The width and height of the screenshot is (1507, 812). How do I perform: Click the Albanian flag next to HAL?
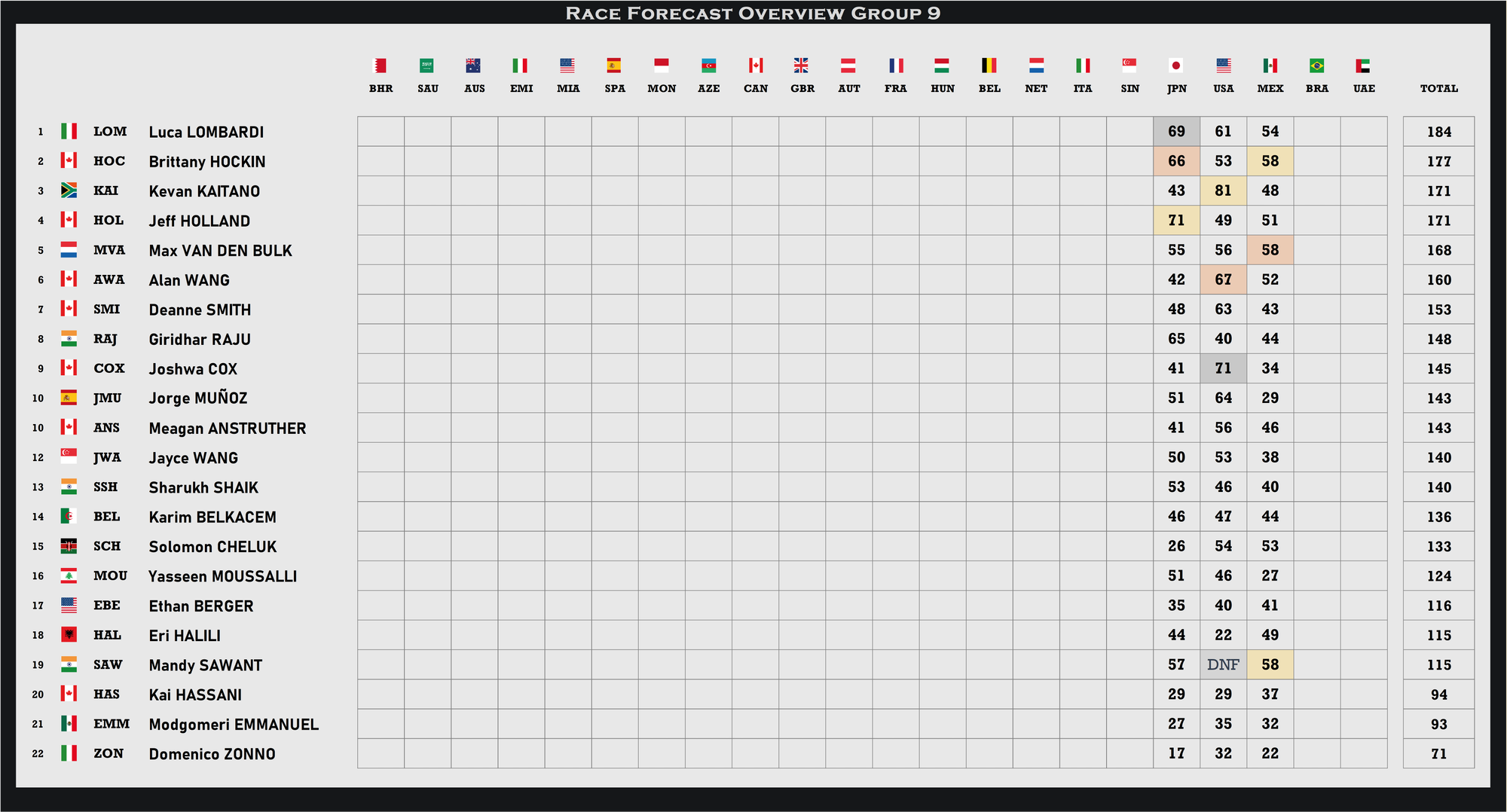click(x=69, y=635)
